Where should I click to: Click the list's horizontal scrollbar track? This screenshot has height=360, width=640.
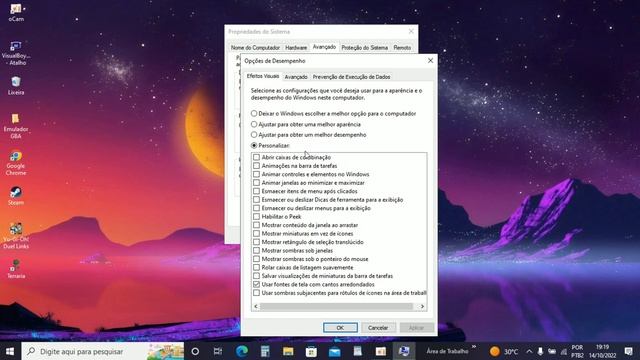coord(336,306)
